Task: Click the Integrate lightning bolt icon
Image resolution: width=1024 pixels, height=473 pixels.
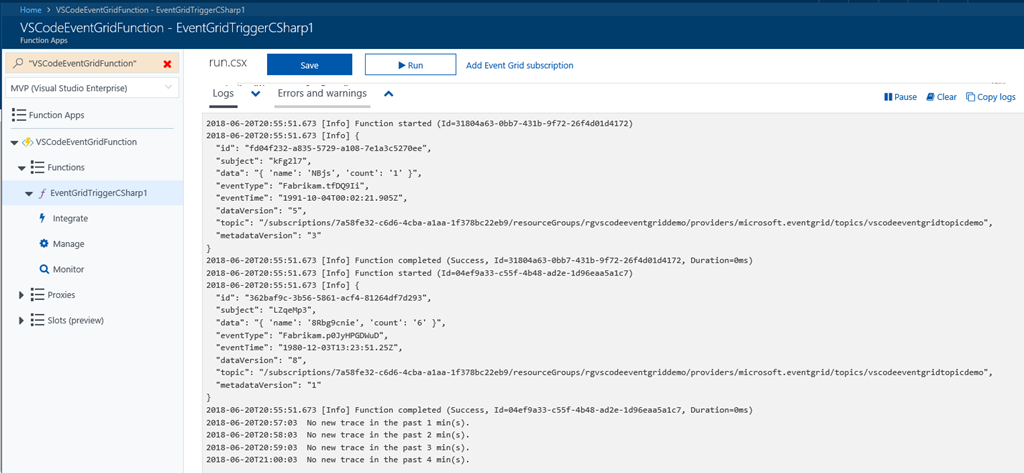Action: pyautogui.click(x=43, y=218)
